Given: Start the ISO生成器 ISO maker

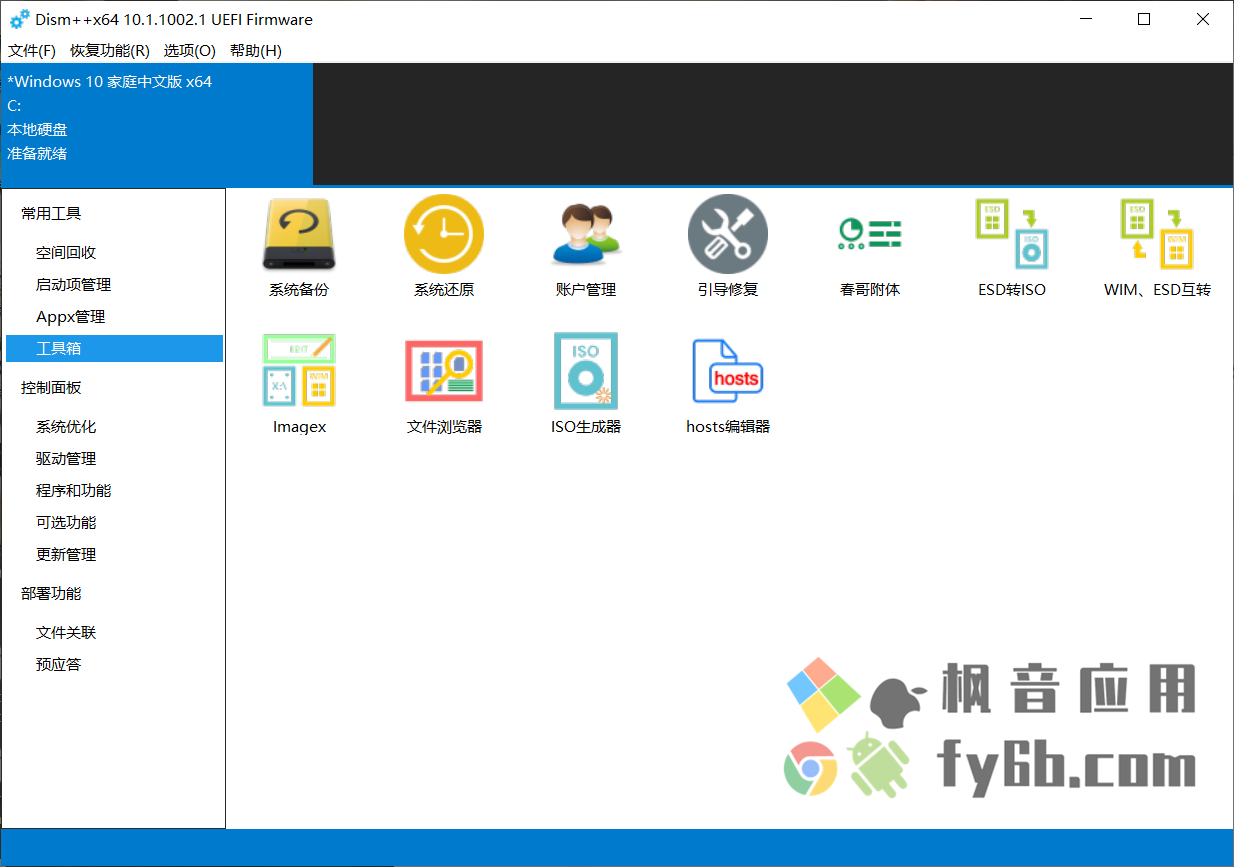Looking at the screenshot, I should tap(586, 384).
